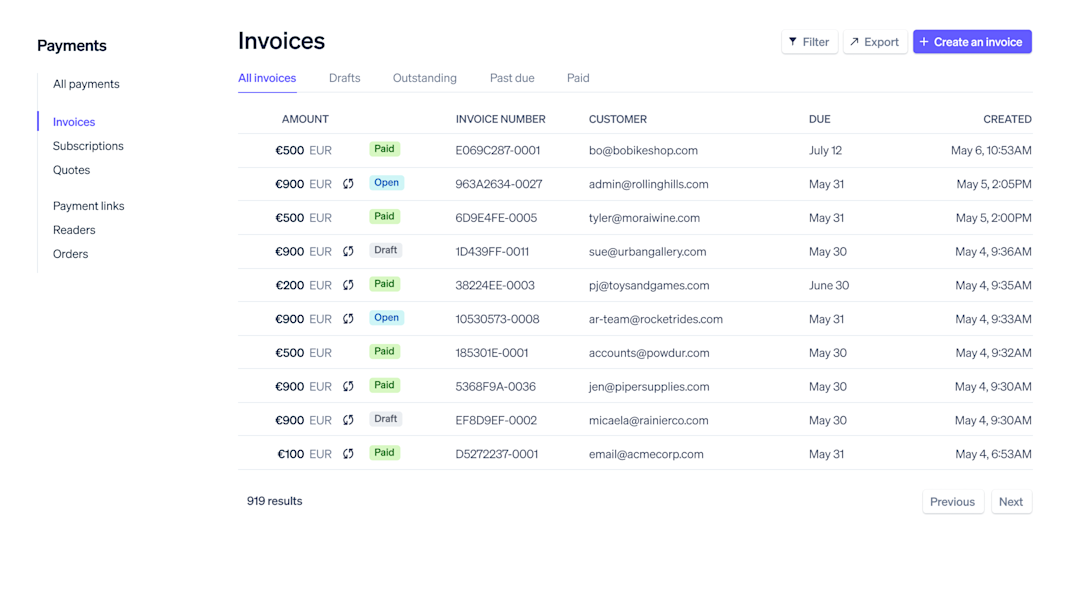
Task: Click the recurring icon beside invoice EF8D9EF-0002
Action: (x=347, y=419)
